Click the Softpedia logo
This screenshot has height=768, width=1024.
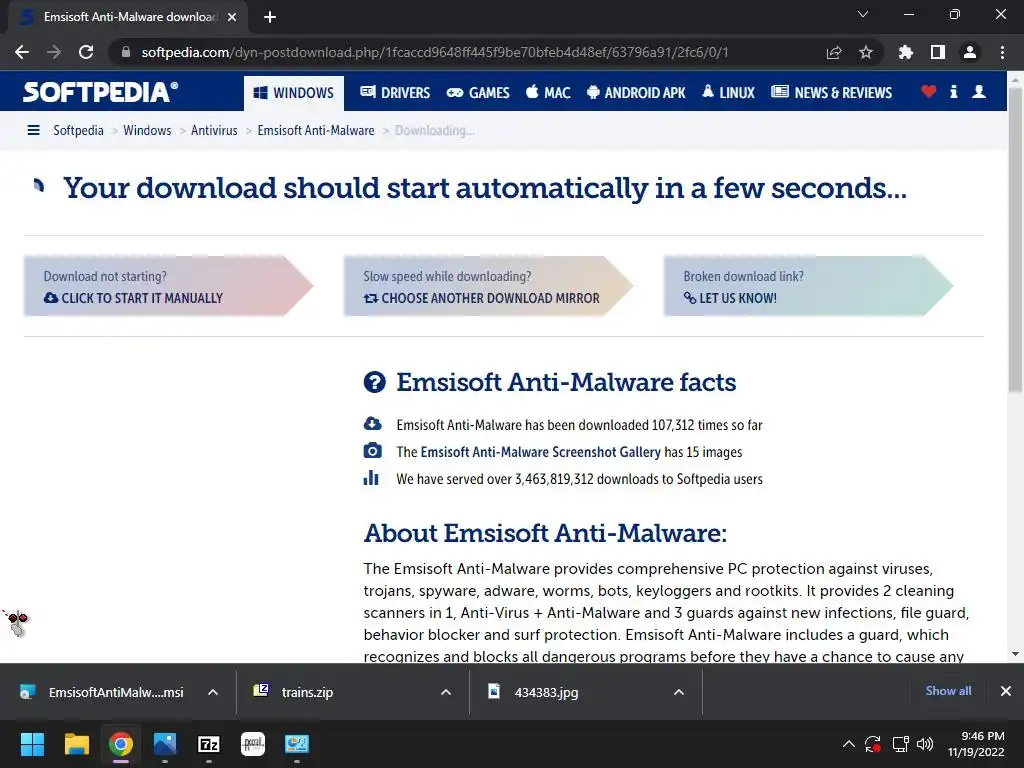coord(101,92)
